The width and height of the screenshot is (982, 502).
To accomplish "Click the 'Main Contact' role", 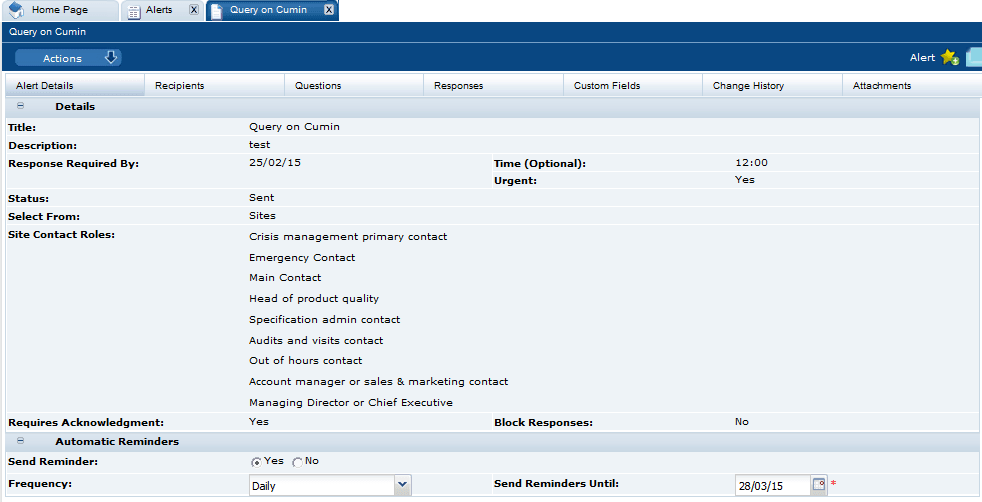I will coord(285,277).
